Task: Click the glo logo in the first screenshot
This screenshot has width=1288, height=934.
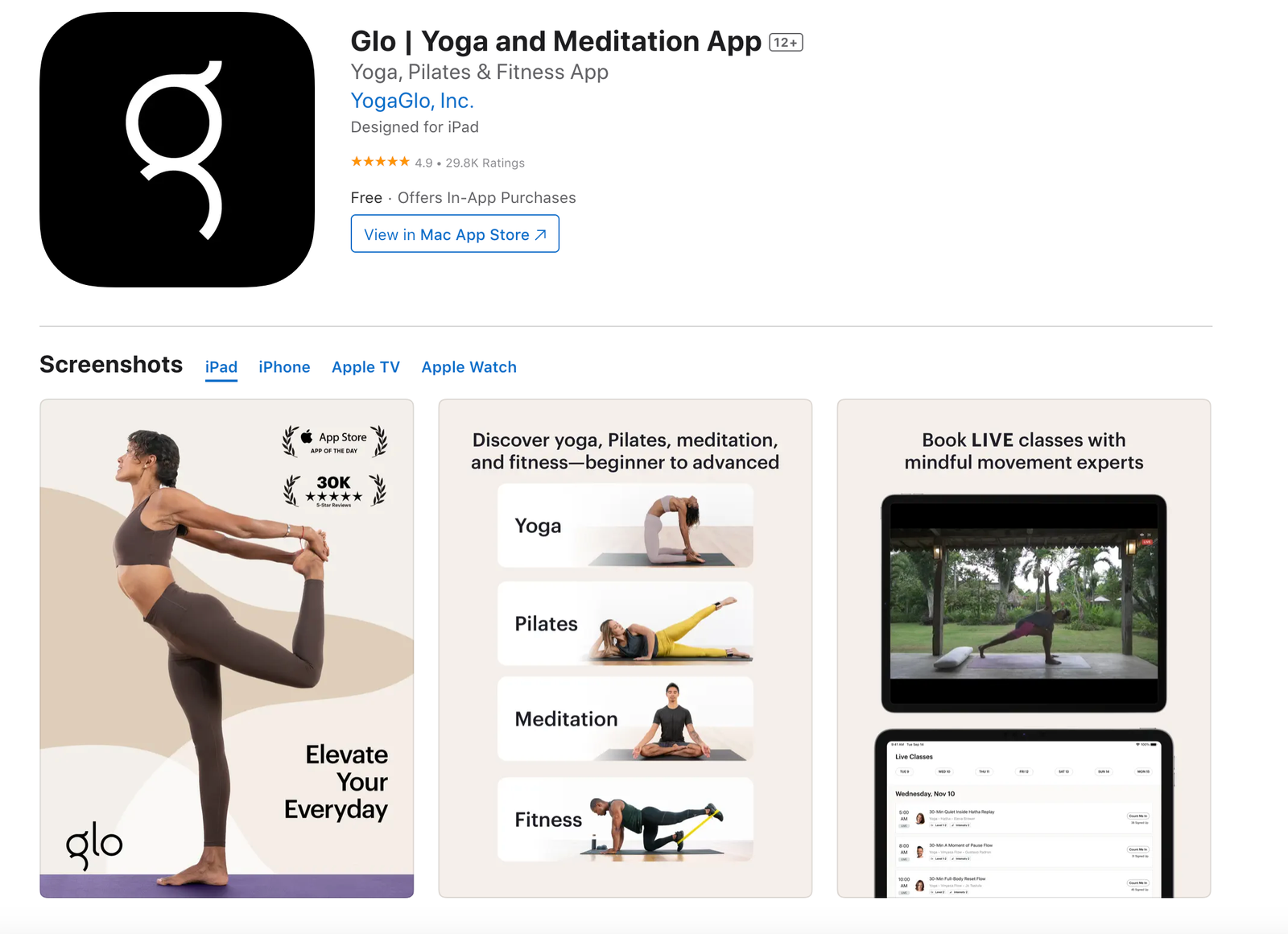Action: (x=94, y=845)
